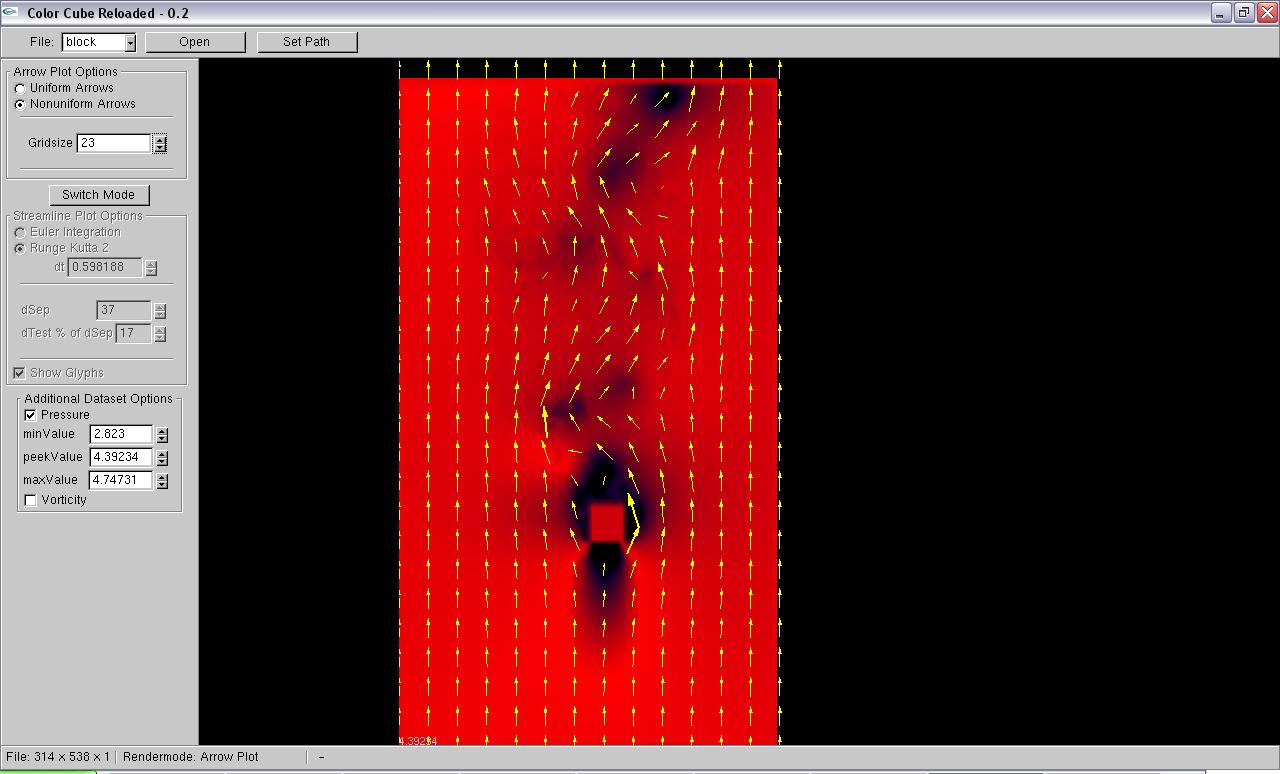Select the Uniform Arrows radio button
Viewport: 1280px width, 774px height.
[20, 88]
